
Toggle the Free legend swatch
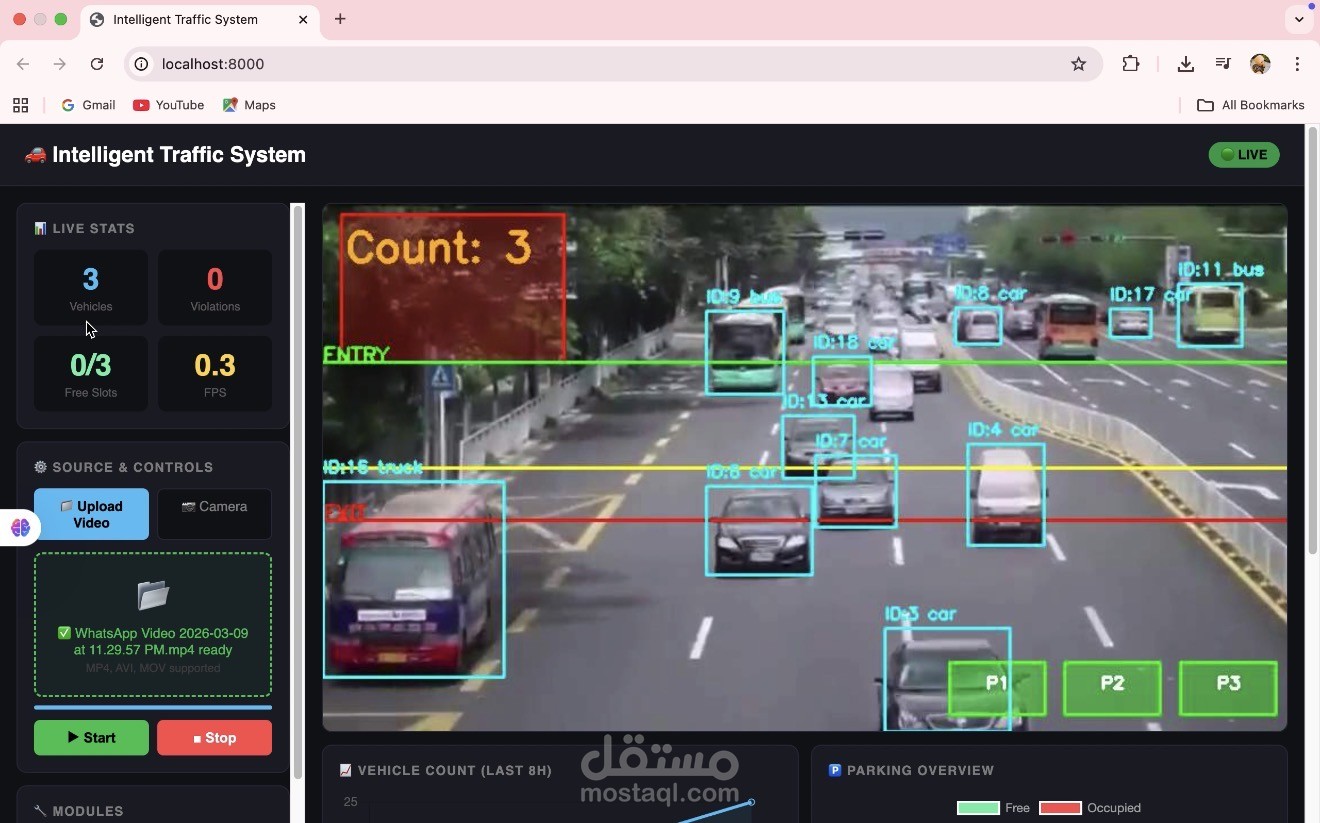coord(978,808)
